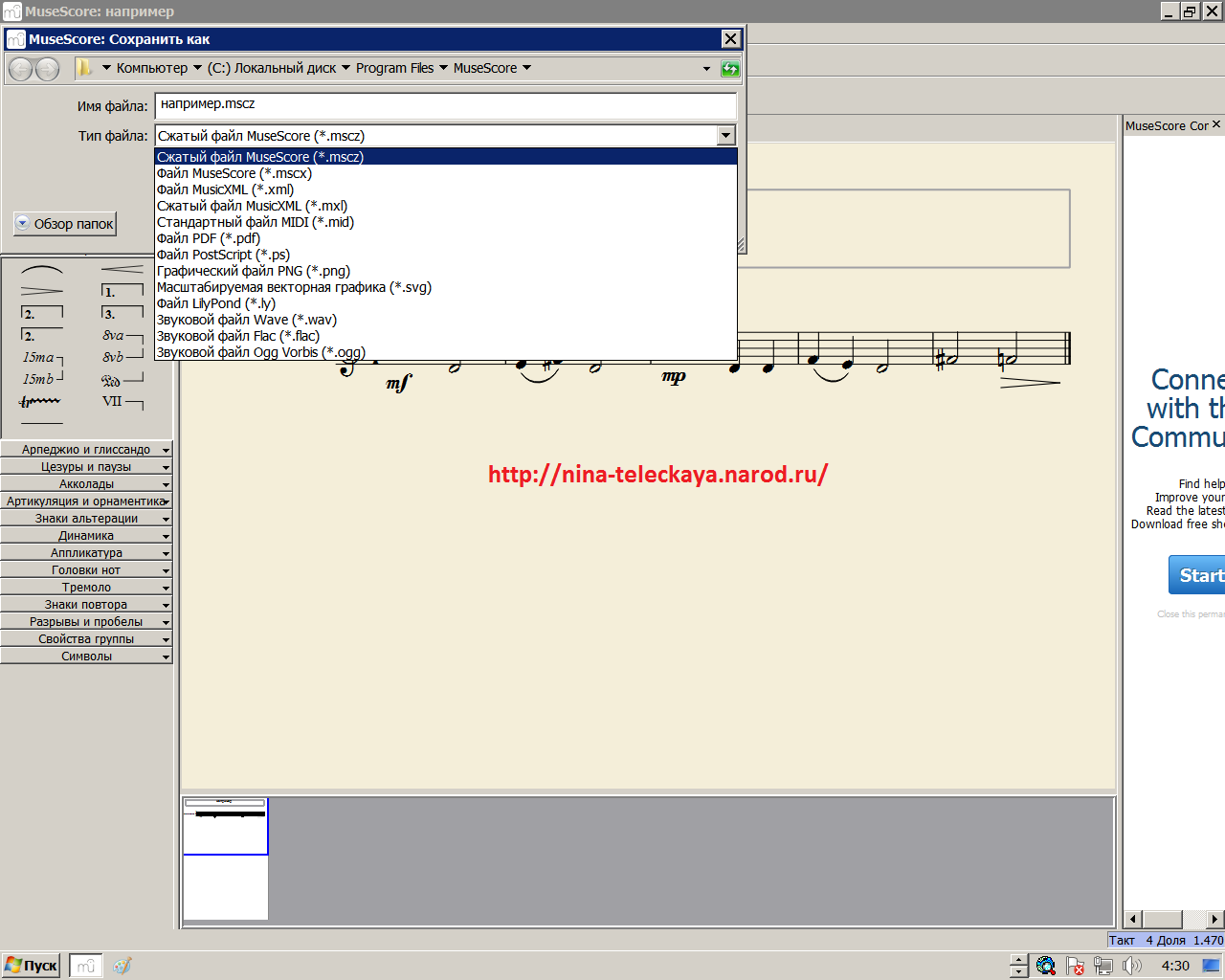Choose Файл PDF (*.pdf) format
The width and height of the screenshot is (1225, 980).
446,238
